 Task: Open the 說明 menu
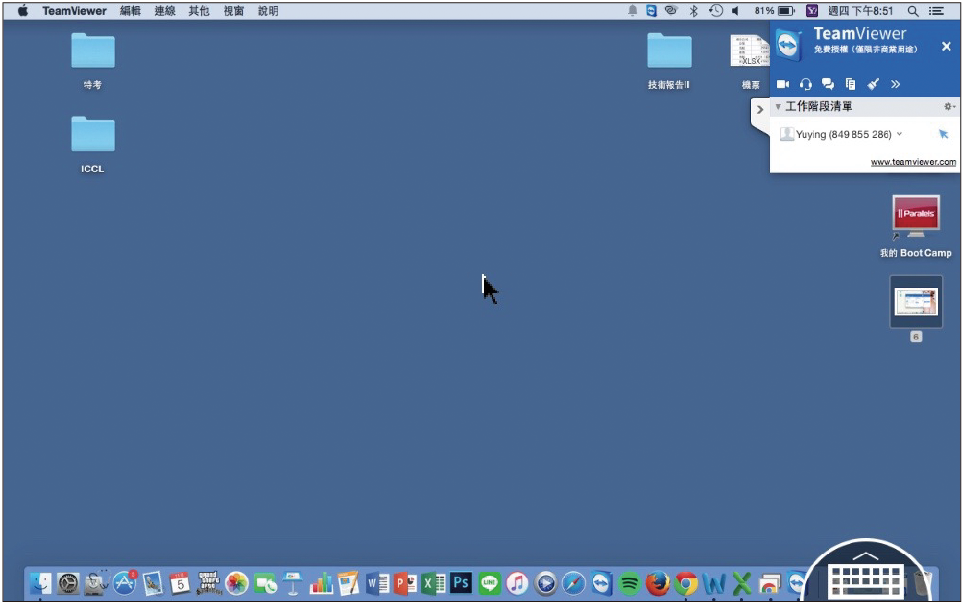click(x=268, y=11)
